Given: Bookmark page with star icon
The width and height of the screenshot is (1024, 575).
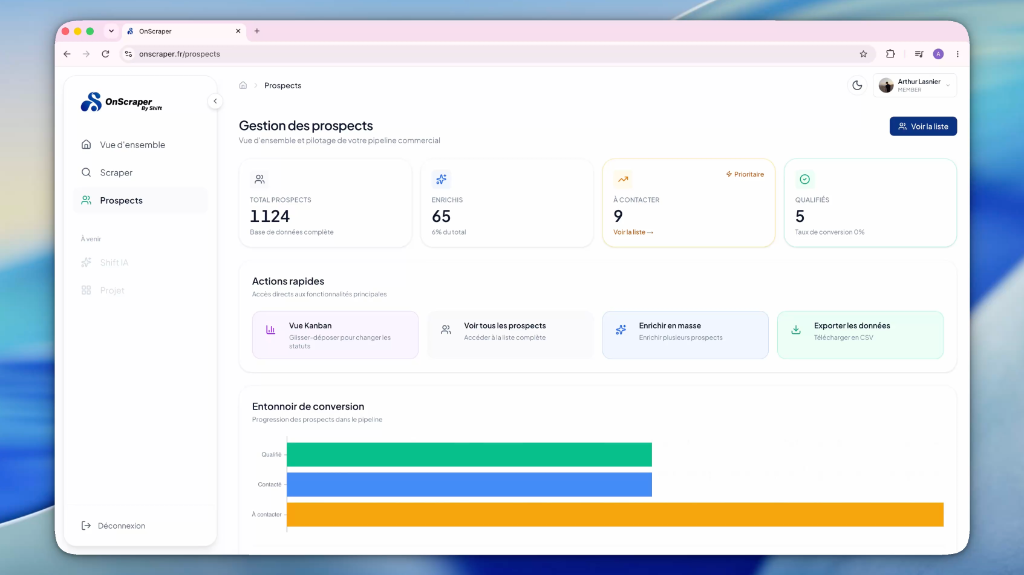Looking at the screenshot, I should point(863,54).
